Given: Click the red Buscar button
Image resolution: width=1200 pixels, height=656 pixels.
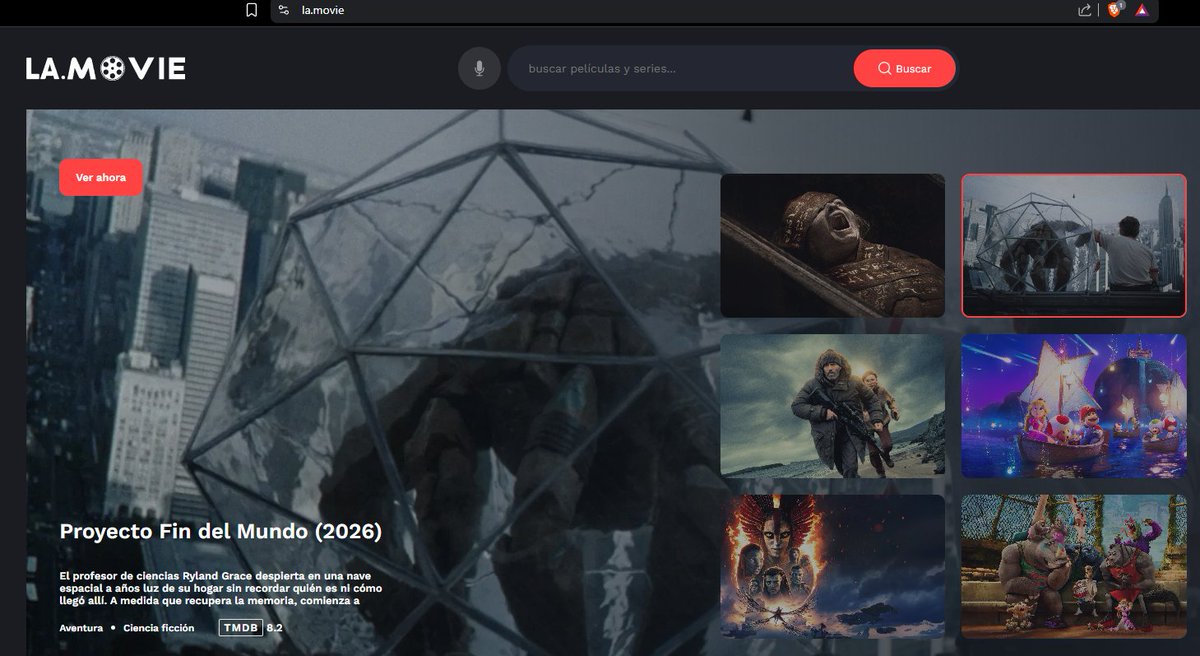Looking at the screenshot, I should [x=904, y=69].
